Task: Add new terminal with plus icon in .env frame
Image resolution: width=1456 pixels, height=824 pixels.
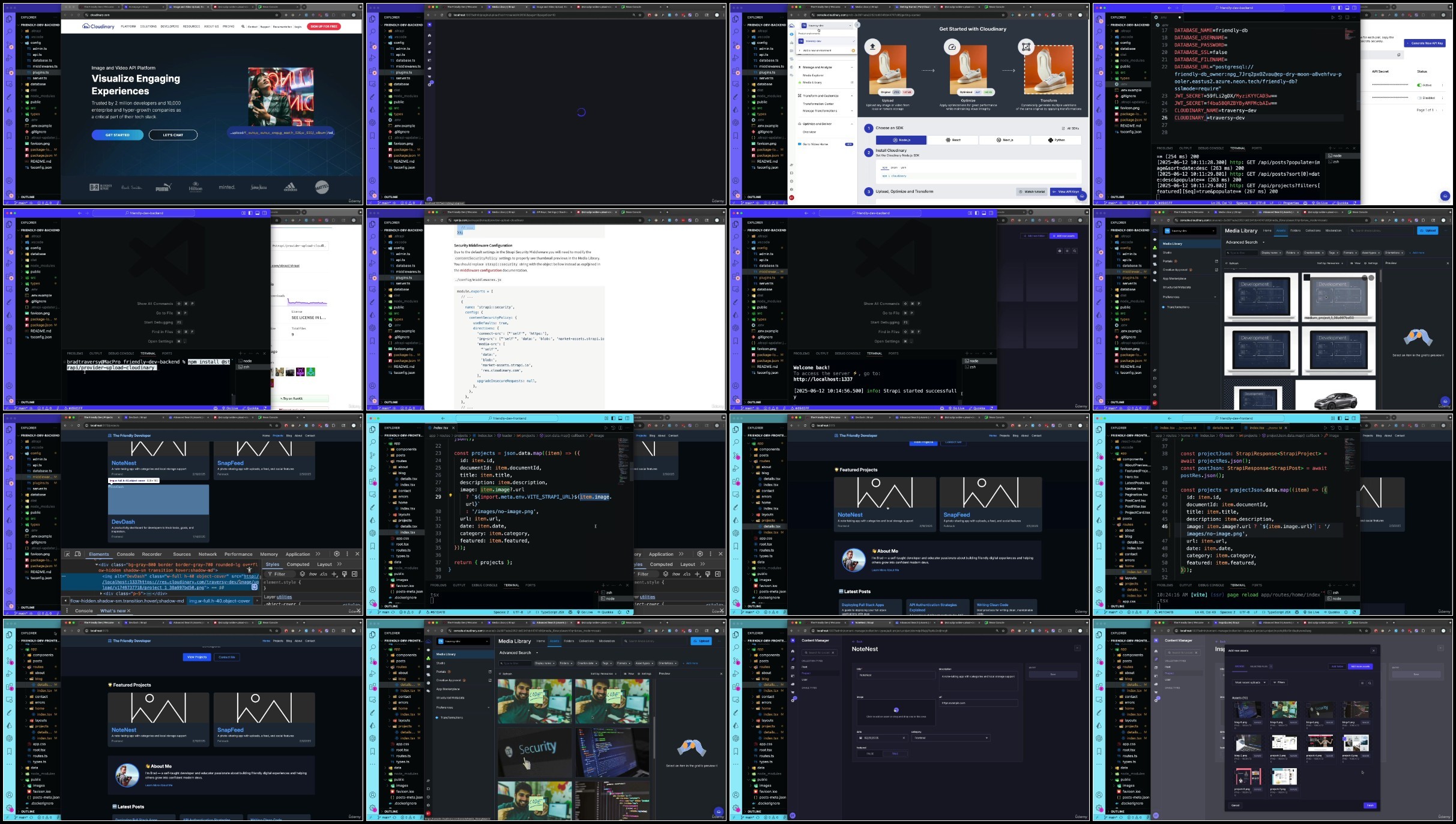Action: coord(1330,148)
